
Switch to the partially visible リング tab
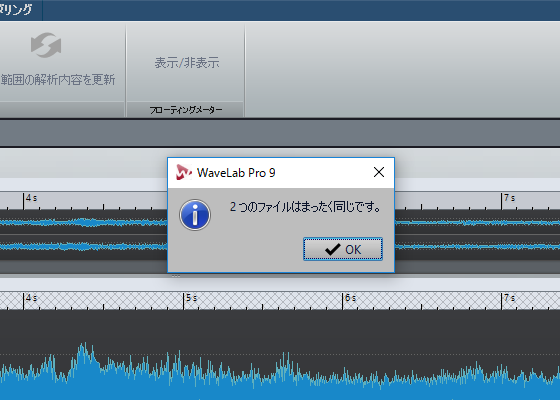pos(16,9)
